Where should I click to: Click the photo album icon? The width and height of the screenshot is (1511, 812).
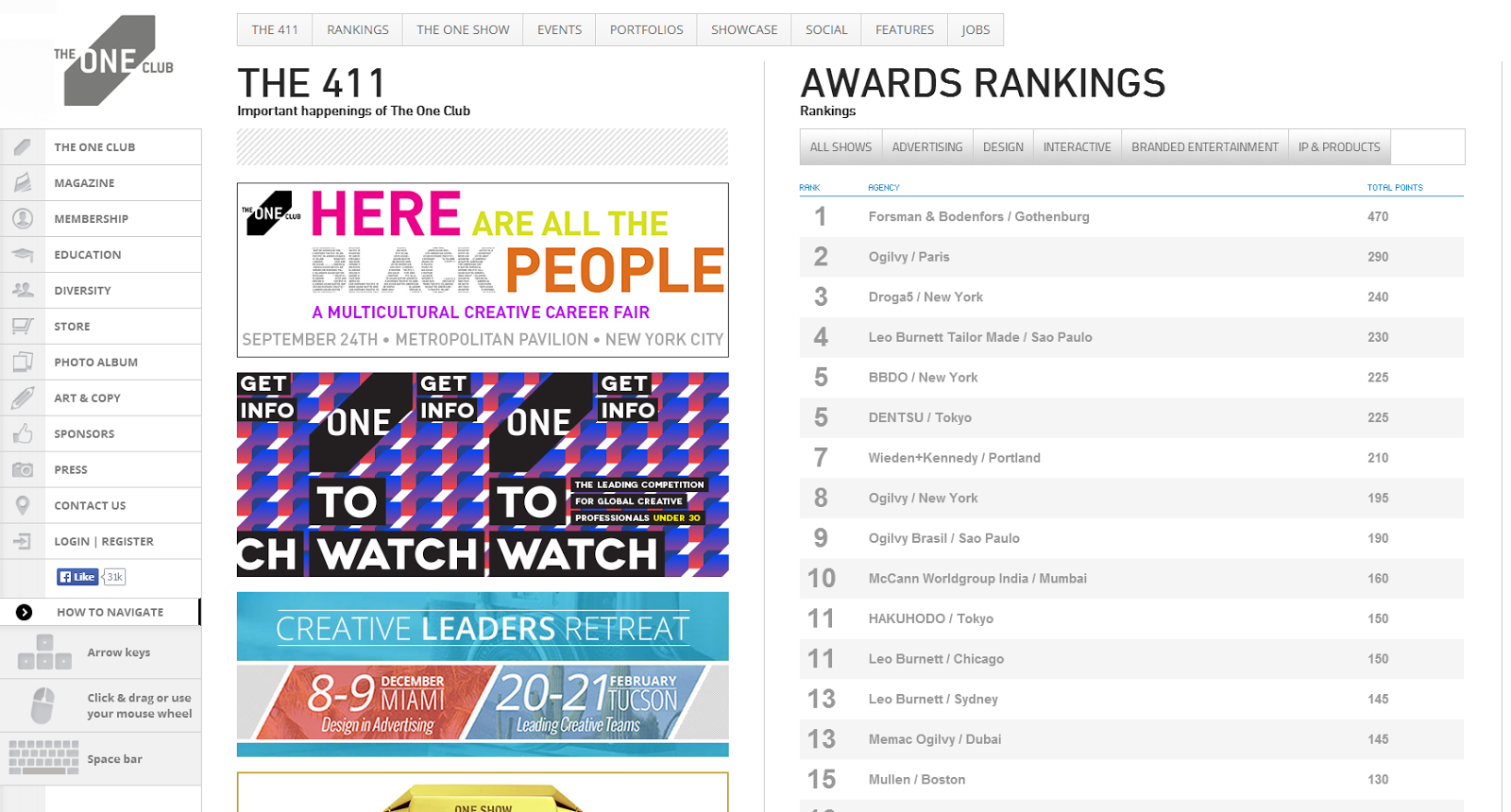[x=23, y=363]
